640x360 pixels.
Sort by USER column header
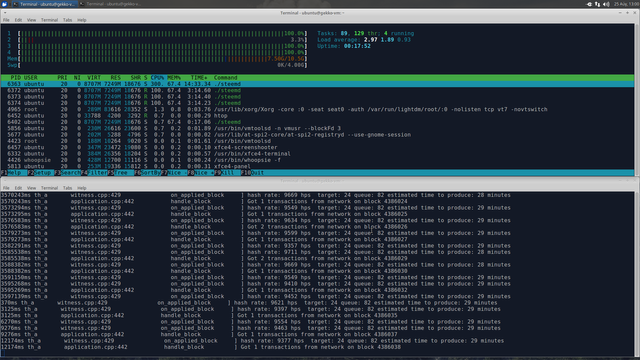(31, 78)
